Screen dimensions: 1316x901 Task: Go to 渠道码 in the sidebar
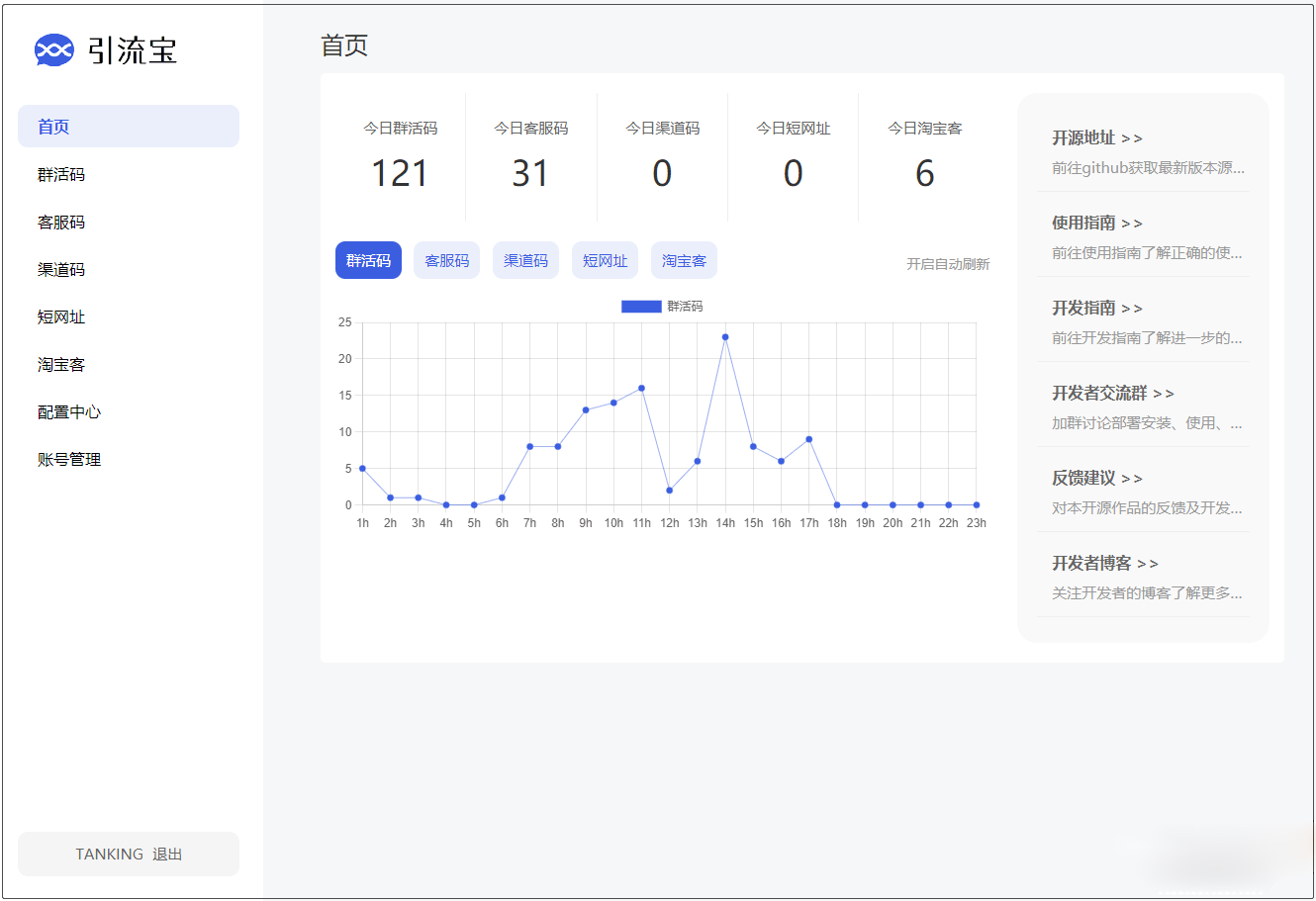pyautogui.click(x=61, y=270)
